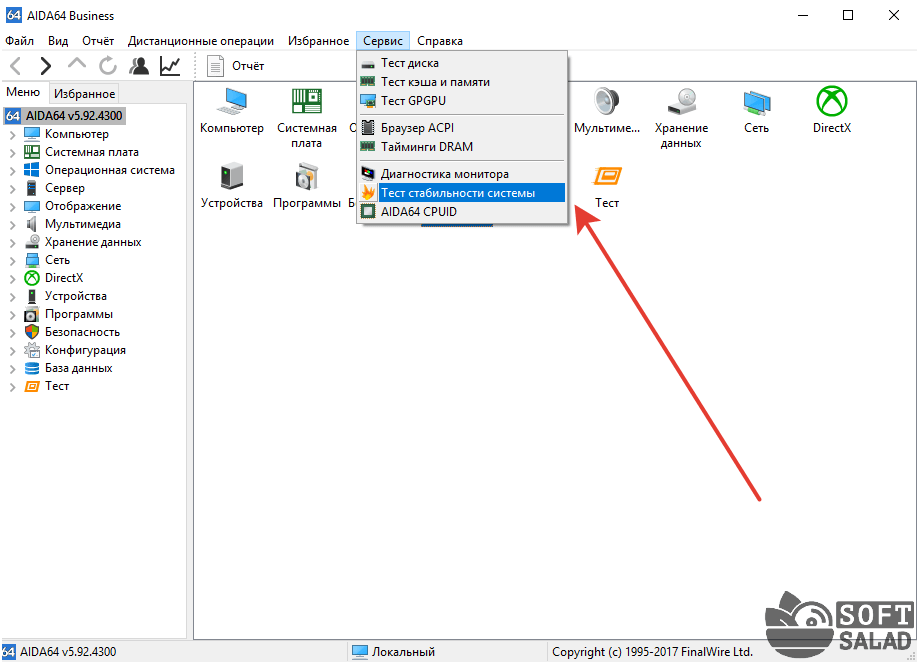The height and width of the screenshot is (664, 919).
Task: Choose Тест GPGPU from the menu
Action: pyautogui.click(x=462, y=101)
